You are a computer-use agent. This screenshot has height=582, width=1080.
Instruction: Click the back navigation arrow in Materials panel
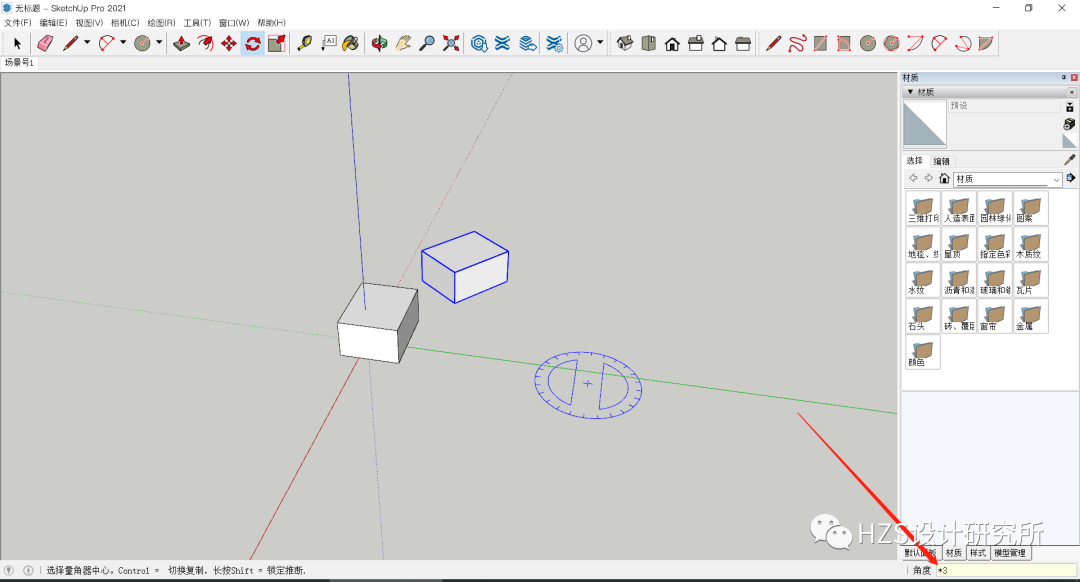(913, 177)
